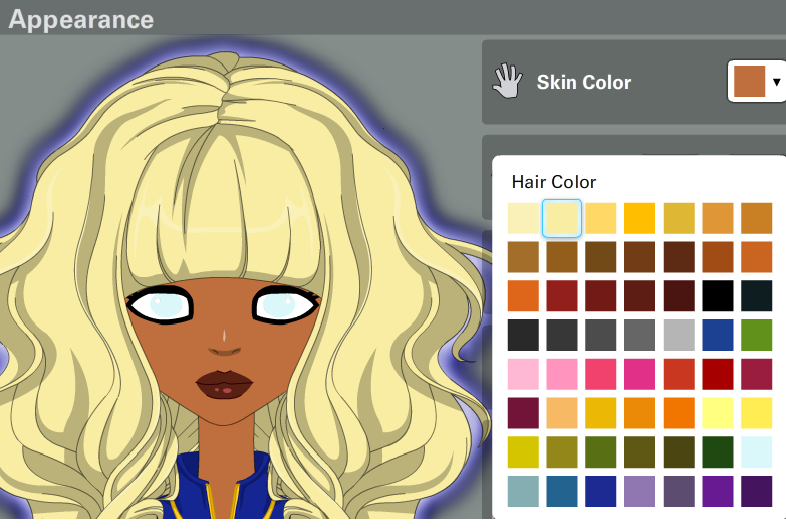This screenshot has height=531, width=786.
Task: Pick the bright orange hair color swatch
Action: pyautogui.click(x=679, y=413)
